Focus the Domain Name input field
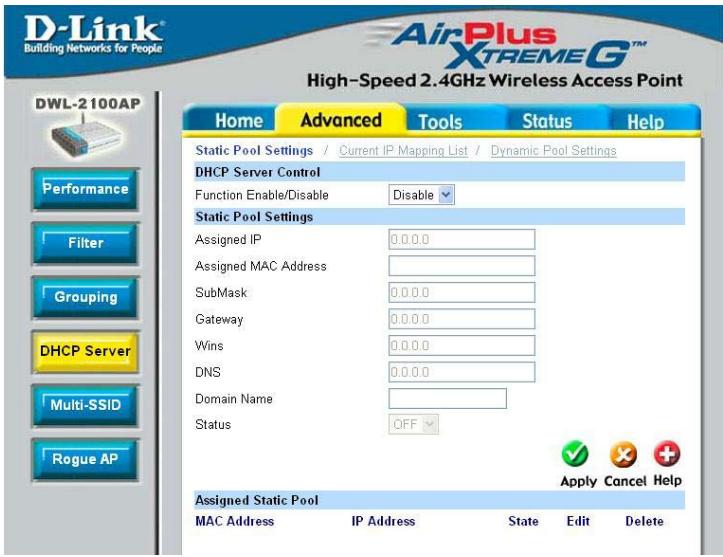Viewport: 723px width, 557px height. tap(447, 398)
